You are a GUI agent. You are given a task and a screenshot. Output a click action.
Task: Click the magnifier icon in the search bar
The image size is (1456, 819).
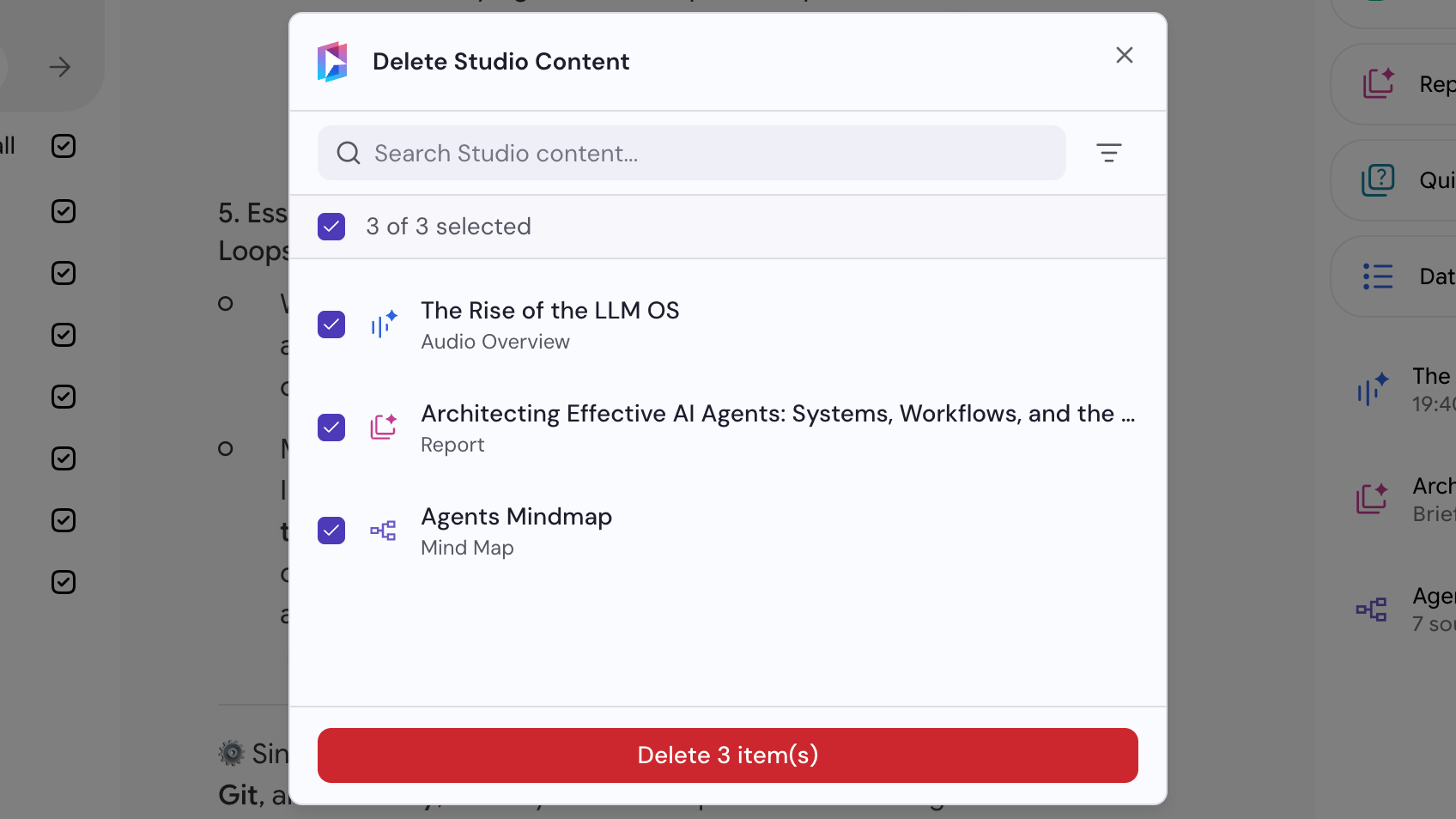coord(349,153)
